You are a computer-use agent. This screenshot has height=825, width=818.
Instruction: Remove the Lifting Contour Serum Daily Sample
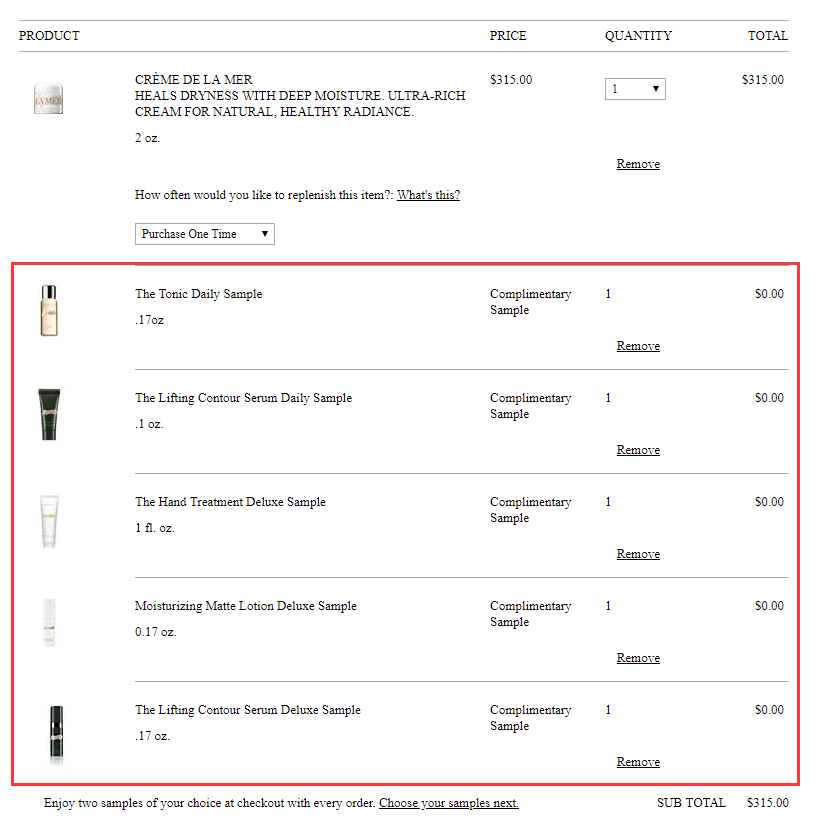pyautogui.click(x=638, y=450)
